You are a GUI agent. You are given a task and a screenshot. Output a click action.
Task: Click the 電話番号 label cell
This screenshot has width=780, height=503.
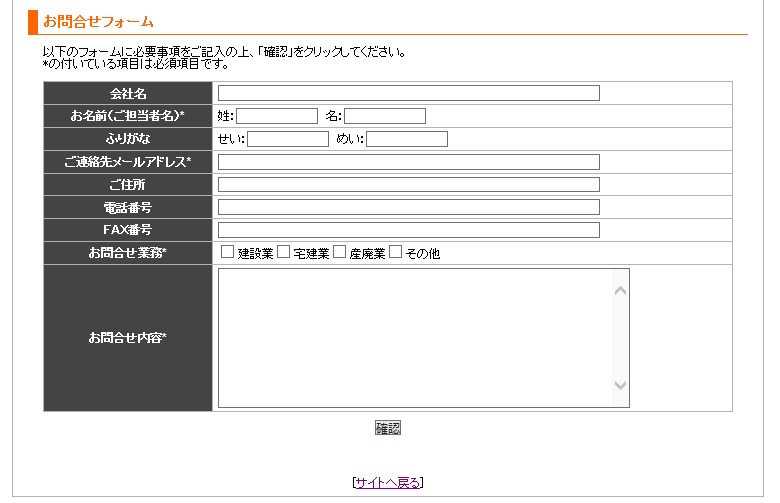[128, 207]
